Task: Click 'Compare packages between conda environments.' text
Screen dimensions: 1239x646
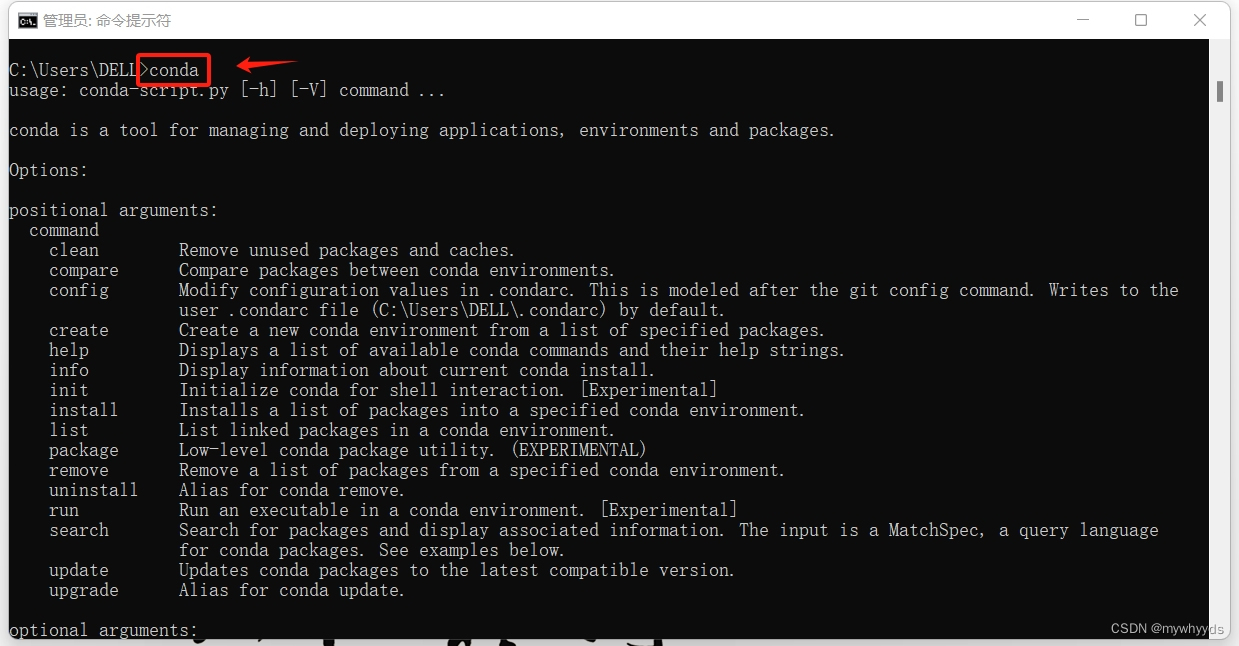Action: pyautogui.click(x=397, y=270)
